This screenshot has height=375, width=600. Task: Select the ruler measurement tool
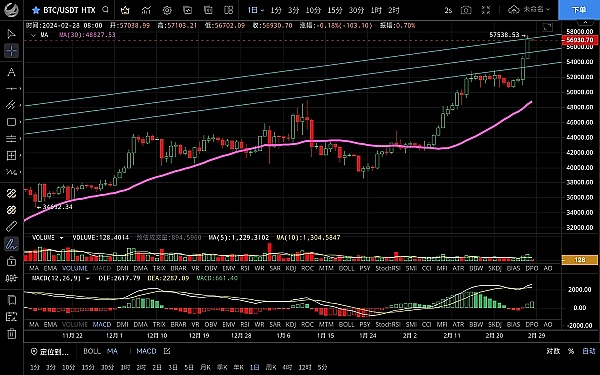click(11, 227)
